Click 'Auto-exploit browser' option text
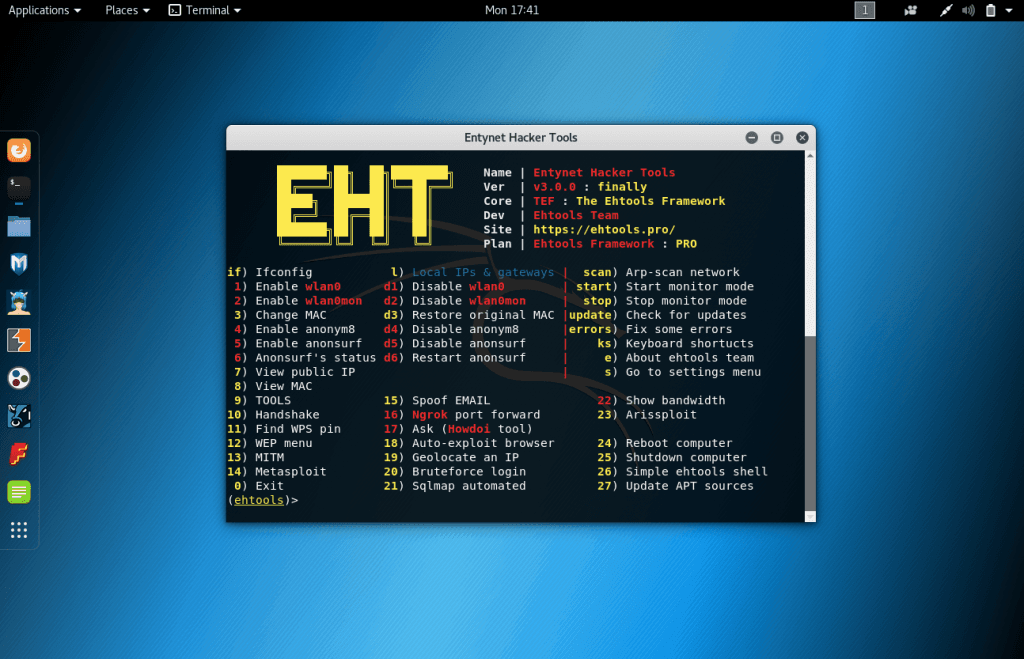This screenshot has width=1024, height=659. pos(483,443)
